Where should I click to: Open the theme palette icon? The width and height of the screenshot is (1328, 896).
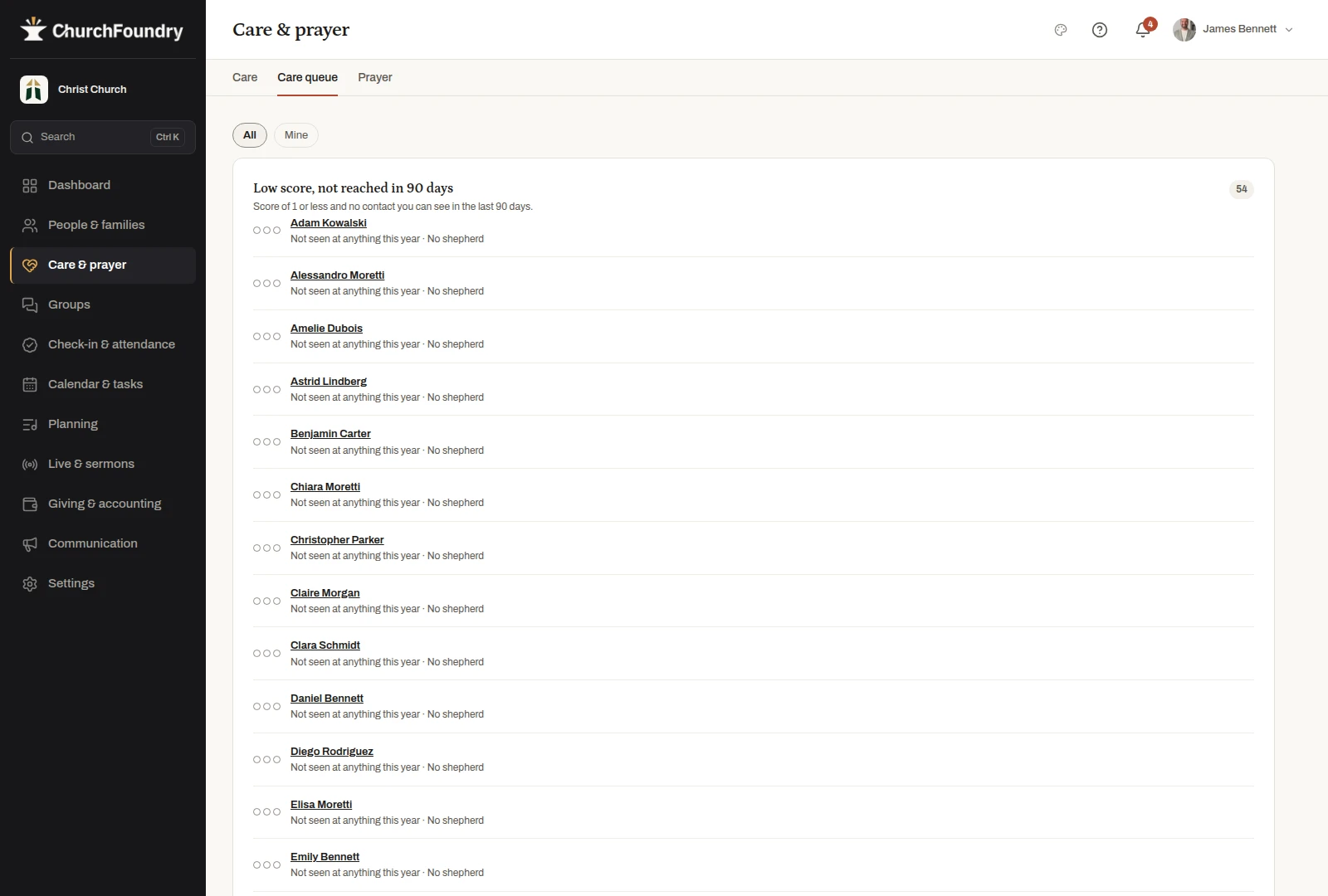click(x=1061, y=30)
